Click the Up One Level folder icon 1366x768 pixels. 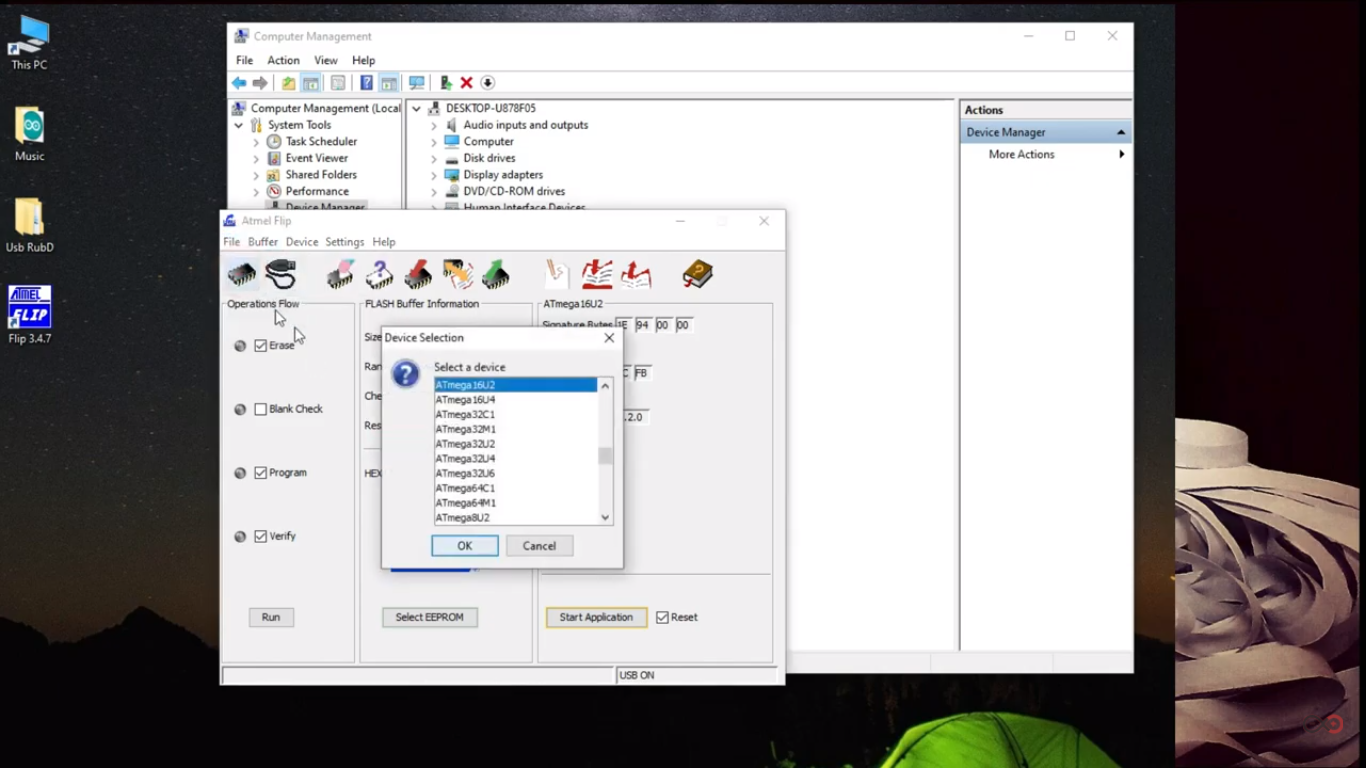click(288, 83)
